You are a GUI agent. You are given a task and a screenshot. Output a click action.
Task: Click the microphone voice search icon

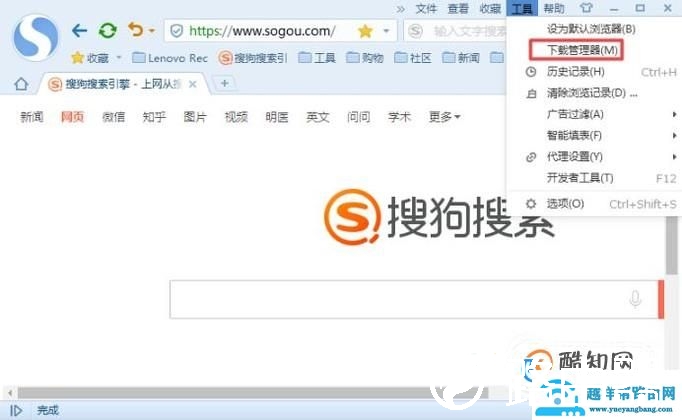(x=635, y=299)
